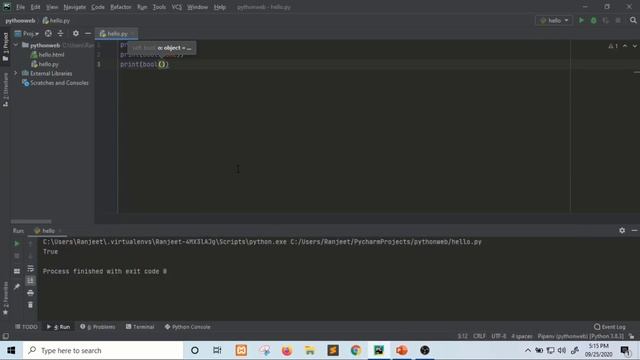
Task: Toggle the Project sidebar tab
Action: click(x=5, y=47)
